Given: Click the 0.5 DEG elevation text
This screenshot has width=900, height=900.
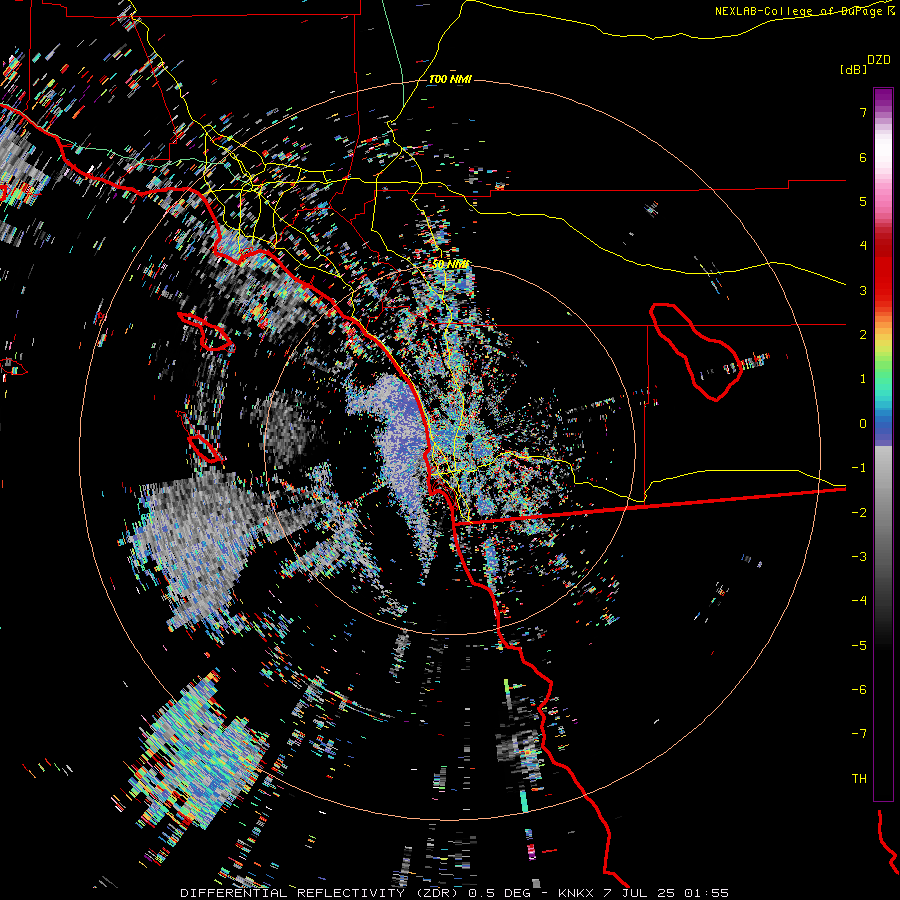Looking at the screenshot, I should click(x=499, y=893).
